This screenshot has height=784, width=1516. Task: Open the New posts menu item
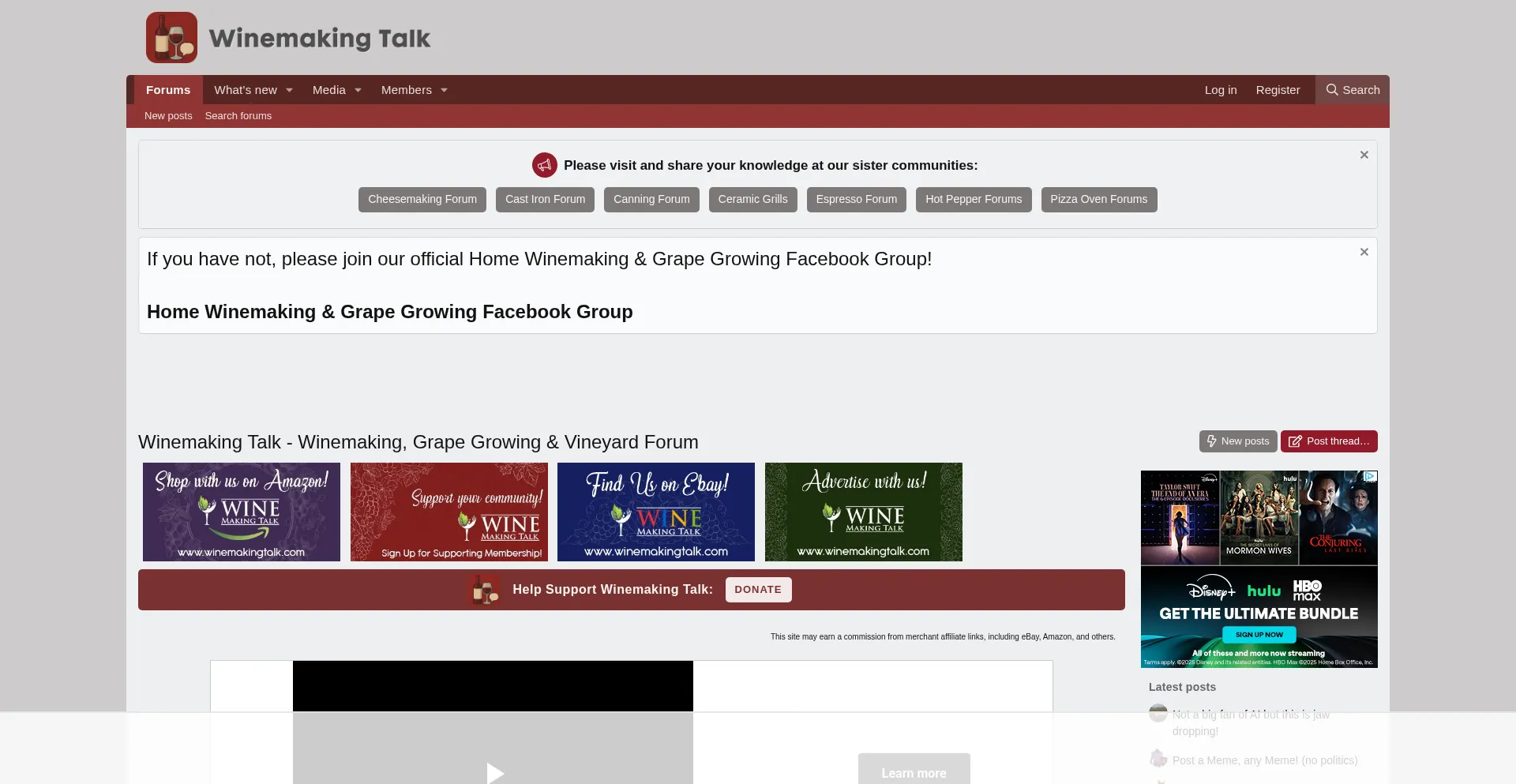coord(168,115)
